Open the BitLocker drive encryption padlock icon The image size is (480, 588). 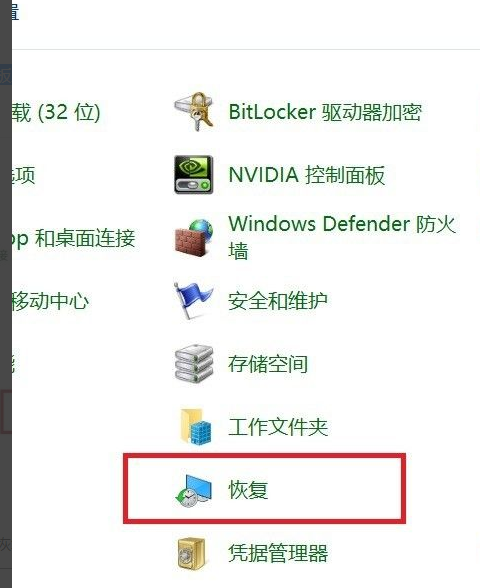coord(194,111)
